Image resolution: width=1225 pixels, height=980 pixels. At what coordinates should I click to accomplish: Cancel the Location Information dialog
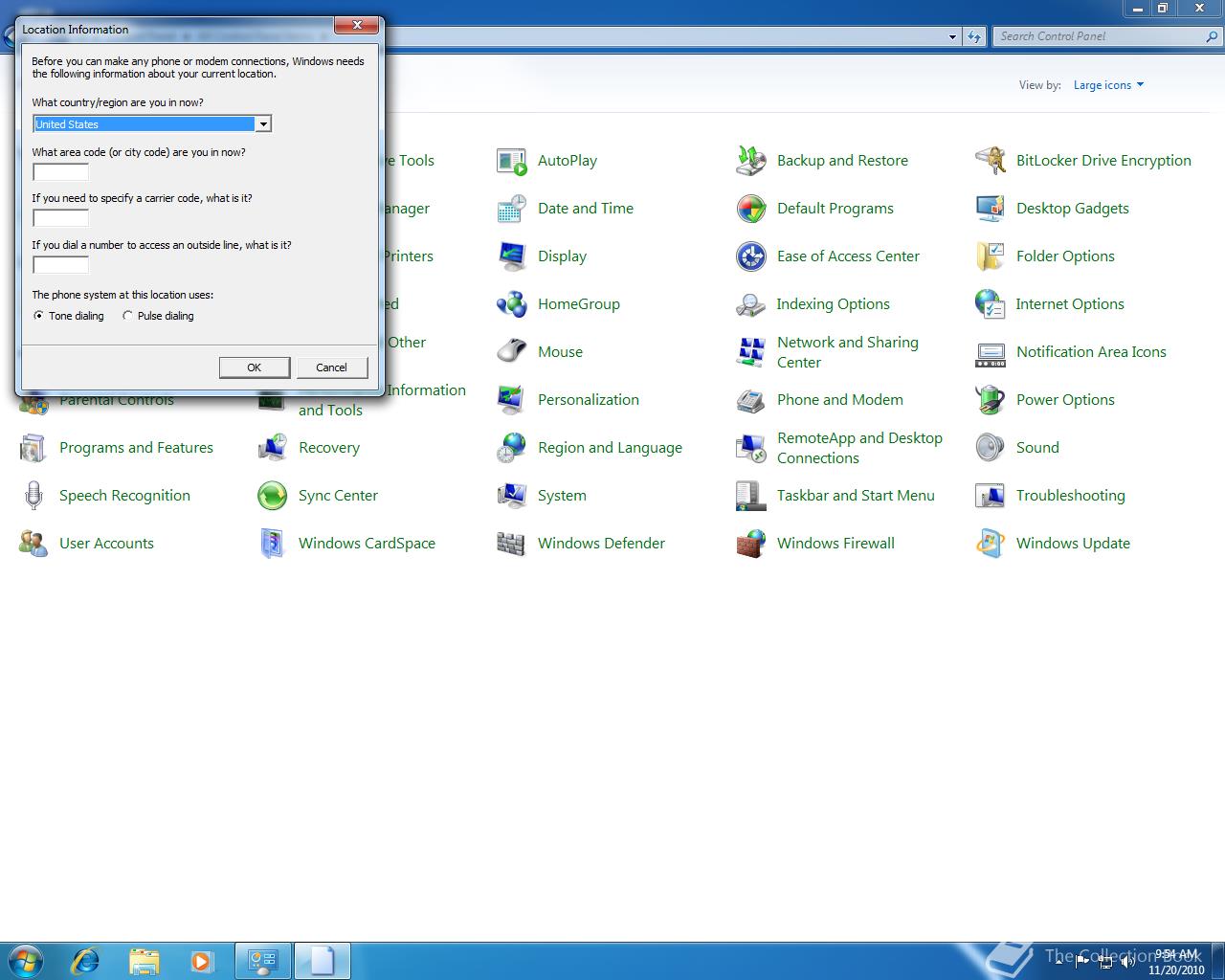click(331, 367)
